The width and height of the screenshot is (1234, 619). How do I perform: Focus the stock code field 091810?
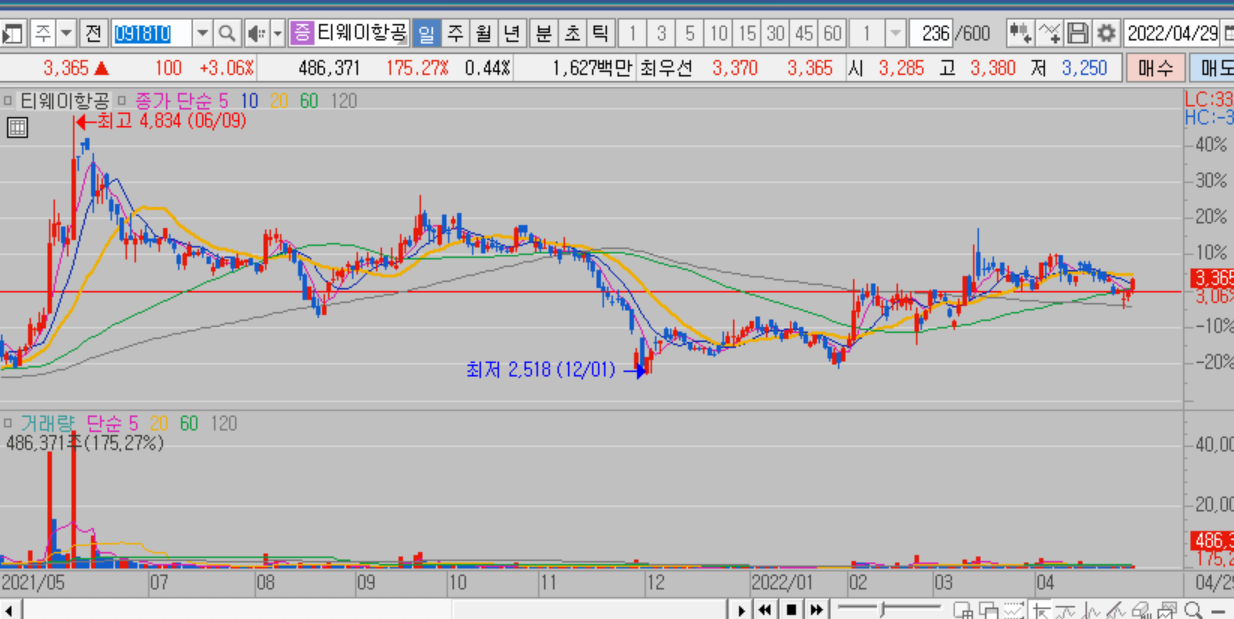pyautogui.click(x=150, y=33)
